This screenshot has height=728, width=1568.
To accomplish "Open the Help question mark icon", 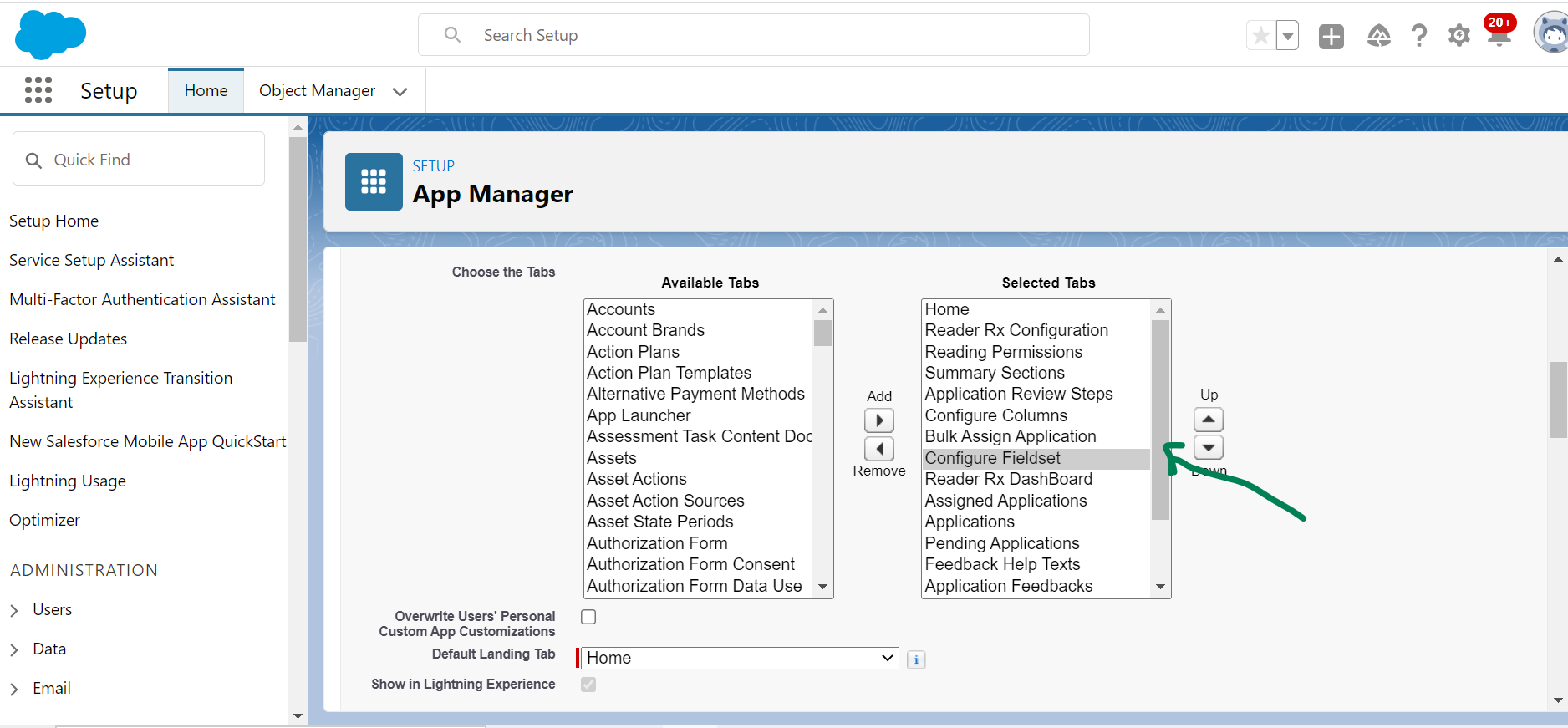I will point(1418,36).
